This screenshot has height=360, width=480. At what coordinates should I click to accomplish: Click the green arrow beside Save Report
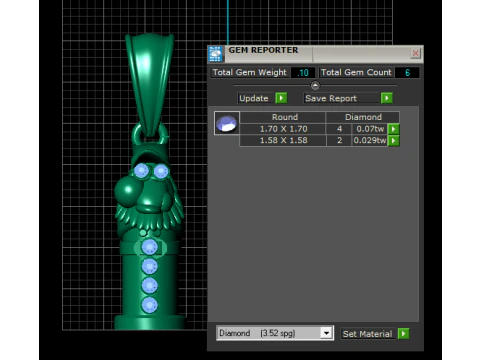coord(387,98)
